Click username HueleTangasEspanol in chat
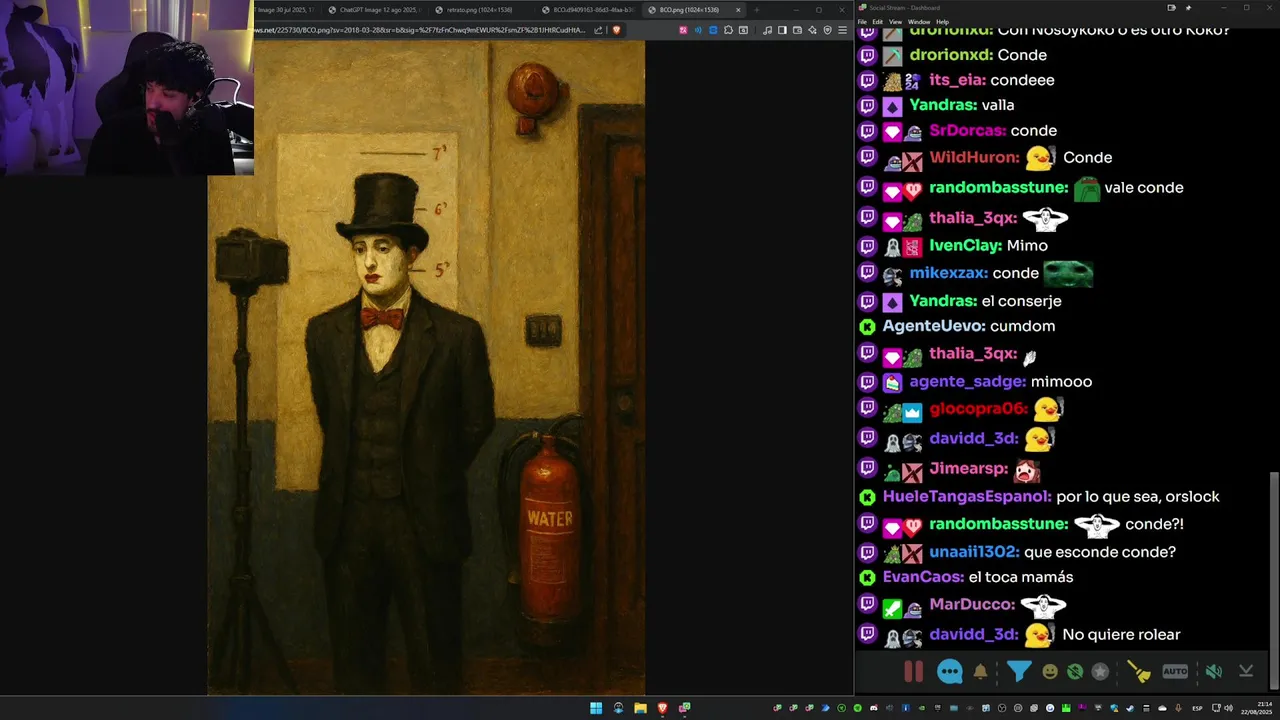This screenshot has height=720, width=1280. pyautogui.click(x=966, y=496)
